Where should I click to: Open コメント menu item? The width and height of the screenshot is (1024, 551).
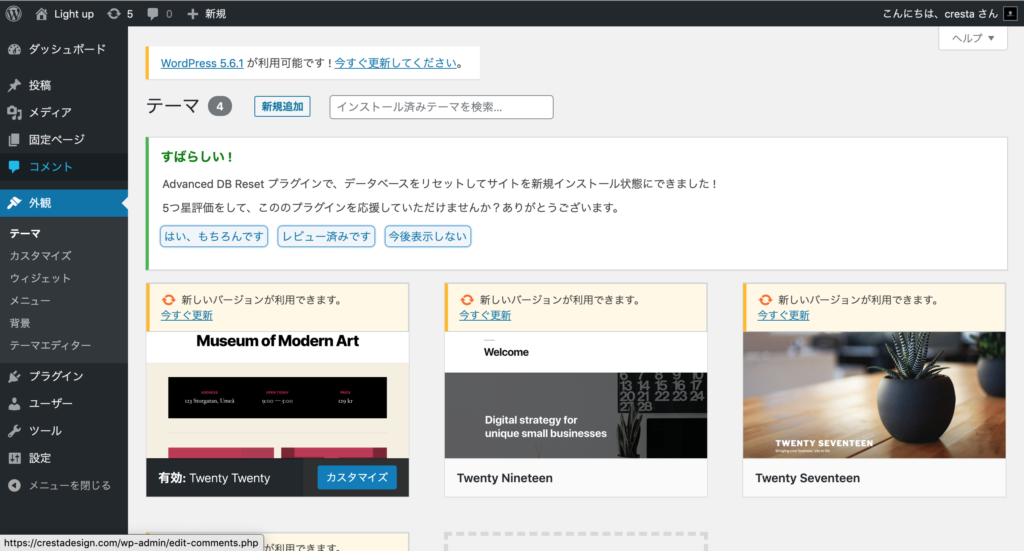coord(64,166)
